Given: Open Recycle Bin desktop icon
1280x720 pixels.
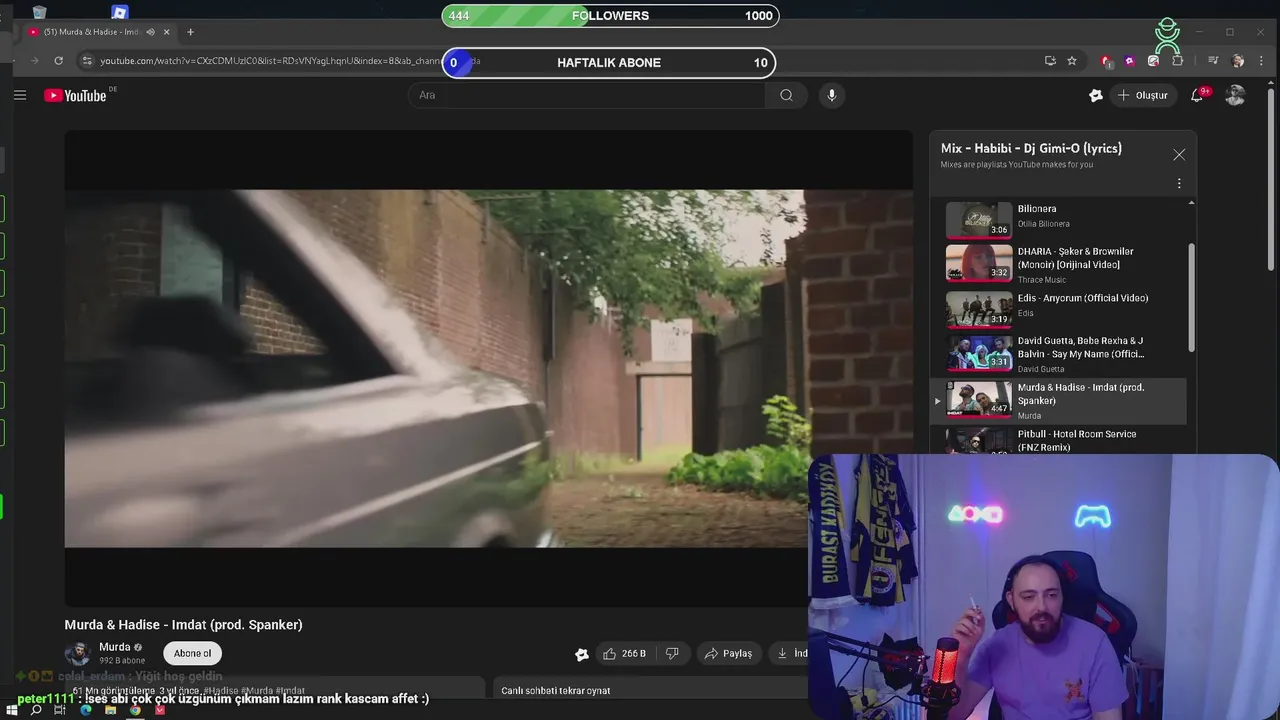Looking at the screenshot, I should point(39,12).
